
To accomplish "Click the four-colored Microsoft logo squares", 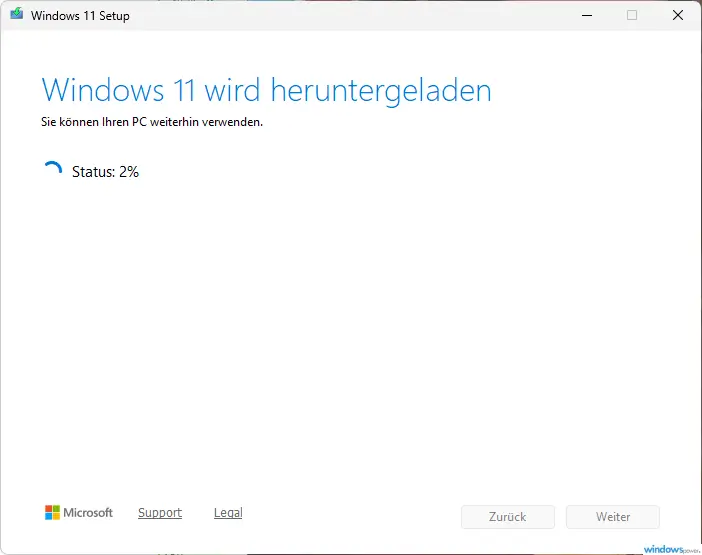I will pyautogui.click(x=52, y=513).
